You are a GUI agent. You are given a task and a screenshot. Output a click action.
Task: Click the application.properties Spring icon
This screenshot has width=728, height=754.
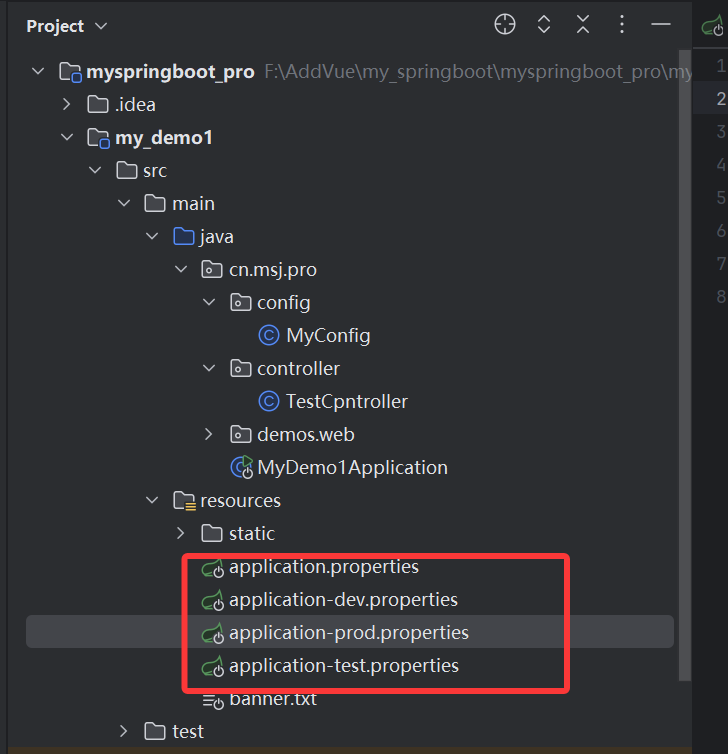coord(212,568)
